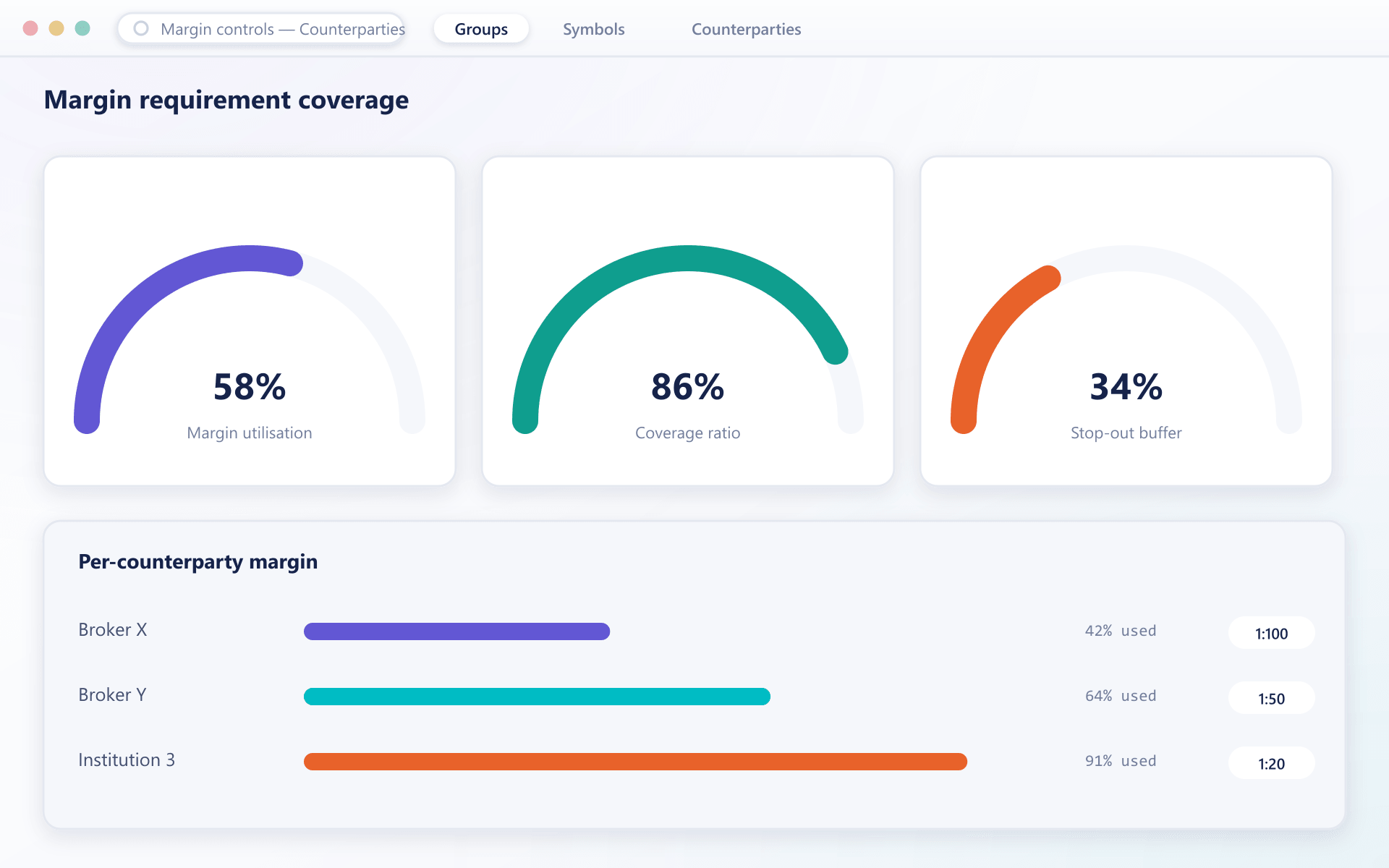
Task: Select the 86% Coverage ratio gauge
Action: tap(688, 321)
